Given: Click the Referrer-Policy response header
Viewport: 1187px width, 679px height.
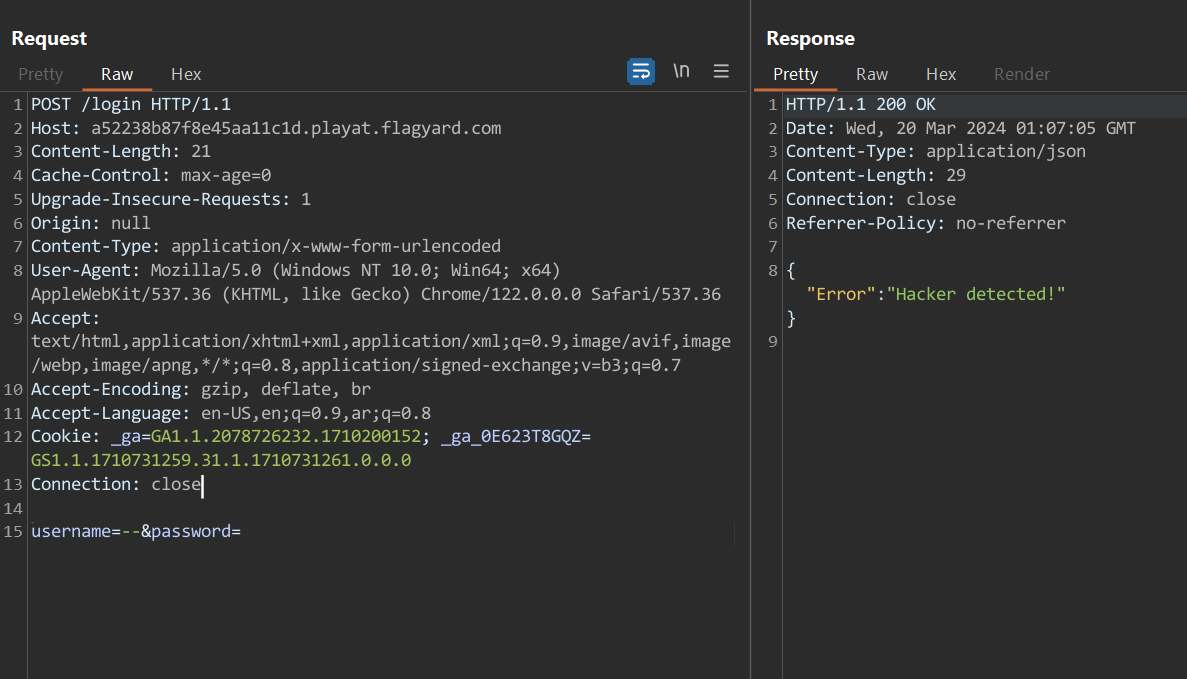Looking at the screenshot, I should coord(925,223).
